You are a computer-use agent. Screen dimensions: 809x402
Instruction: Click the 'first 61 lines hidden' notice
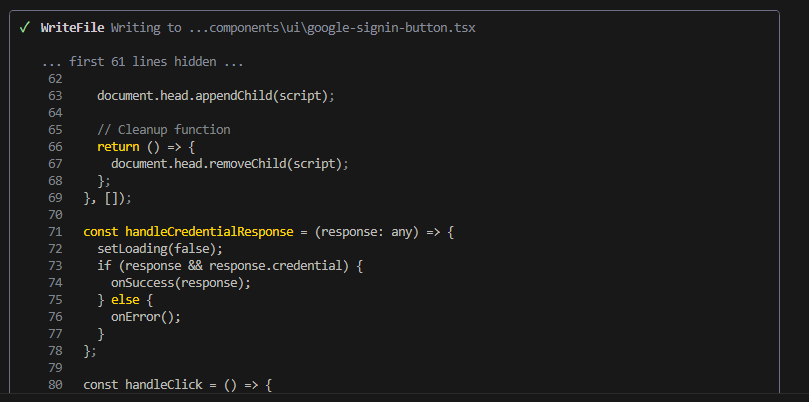click(143, 62)
